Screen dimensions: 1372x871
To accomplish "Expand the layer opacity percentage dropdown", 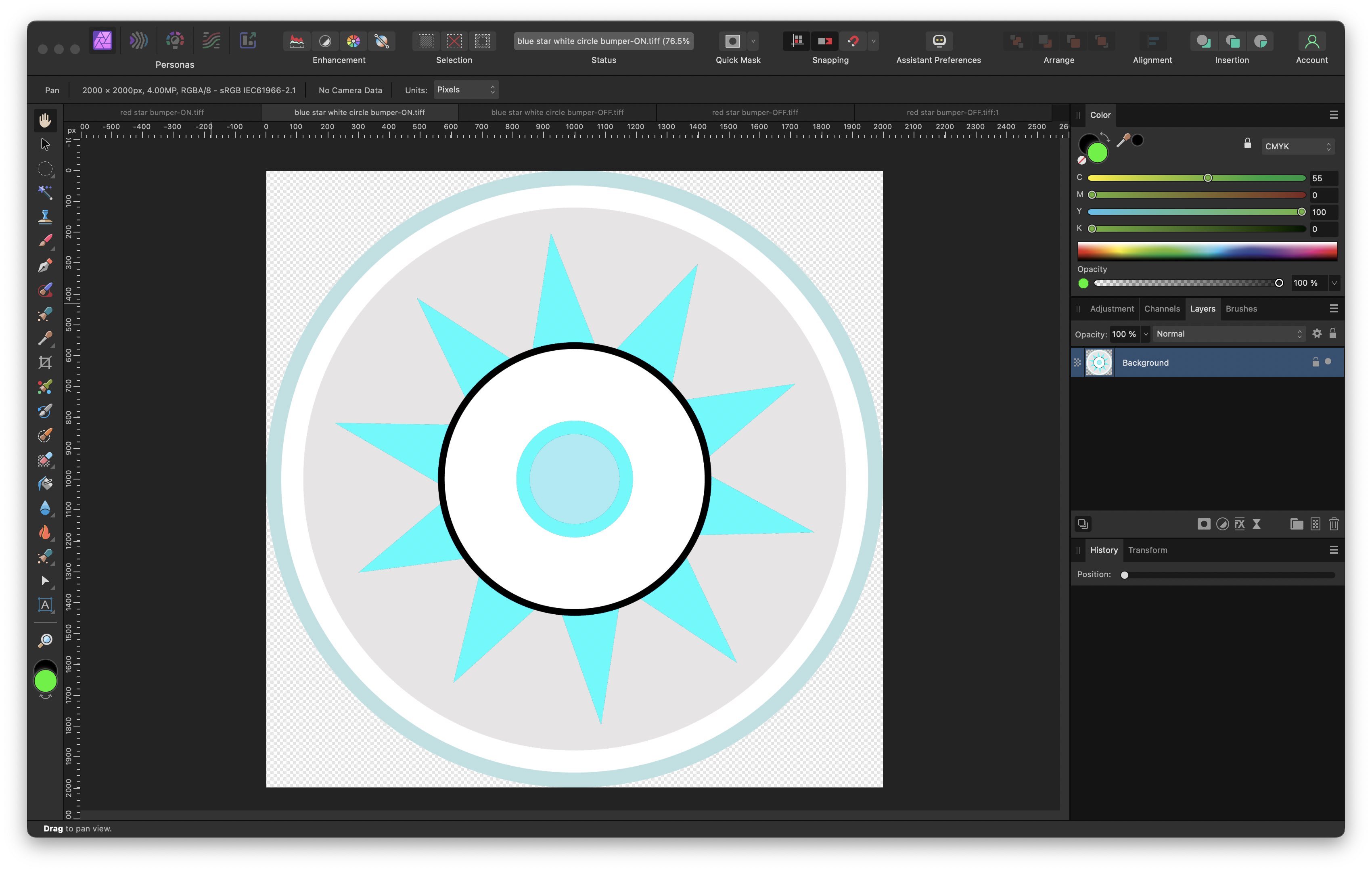I will 1145,334.
